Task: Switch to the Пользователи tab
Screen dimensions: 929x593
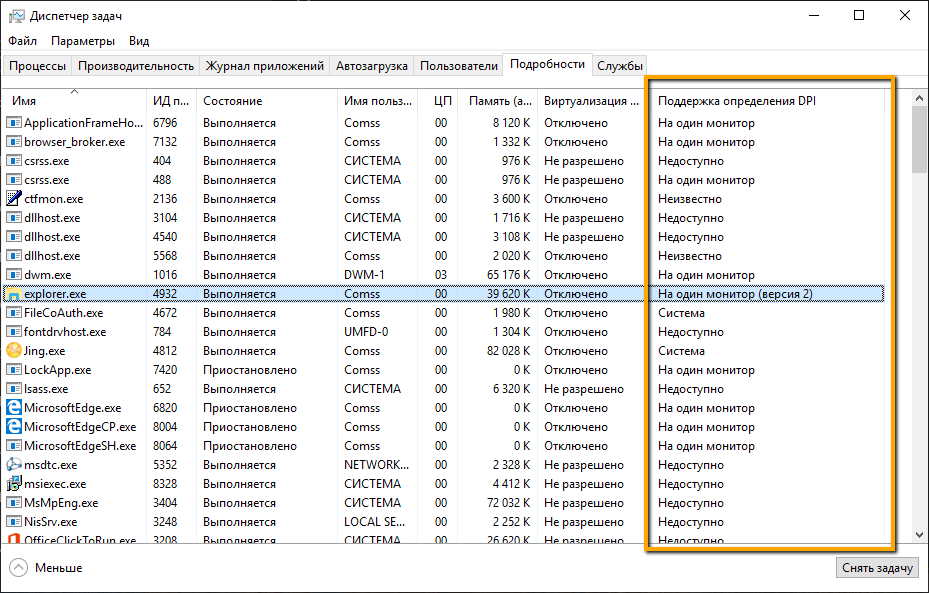Action: pos(459,66)
